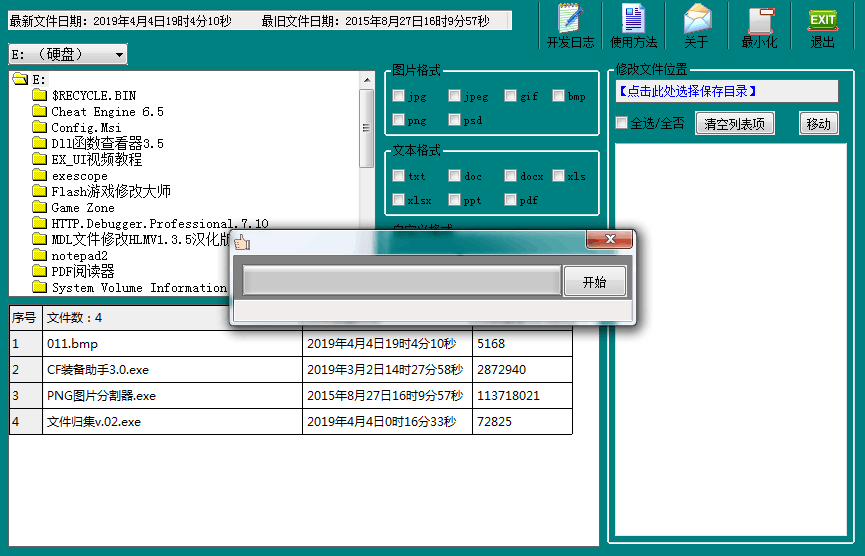Check the psd format checkbox
The image size is (865, 556).
coord(454,119)
